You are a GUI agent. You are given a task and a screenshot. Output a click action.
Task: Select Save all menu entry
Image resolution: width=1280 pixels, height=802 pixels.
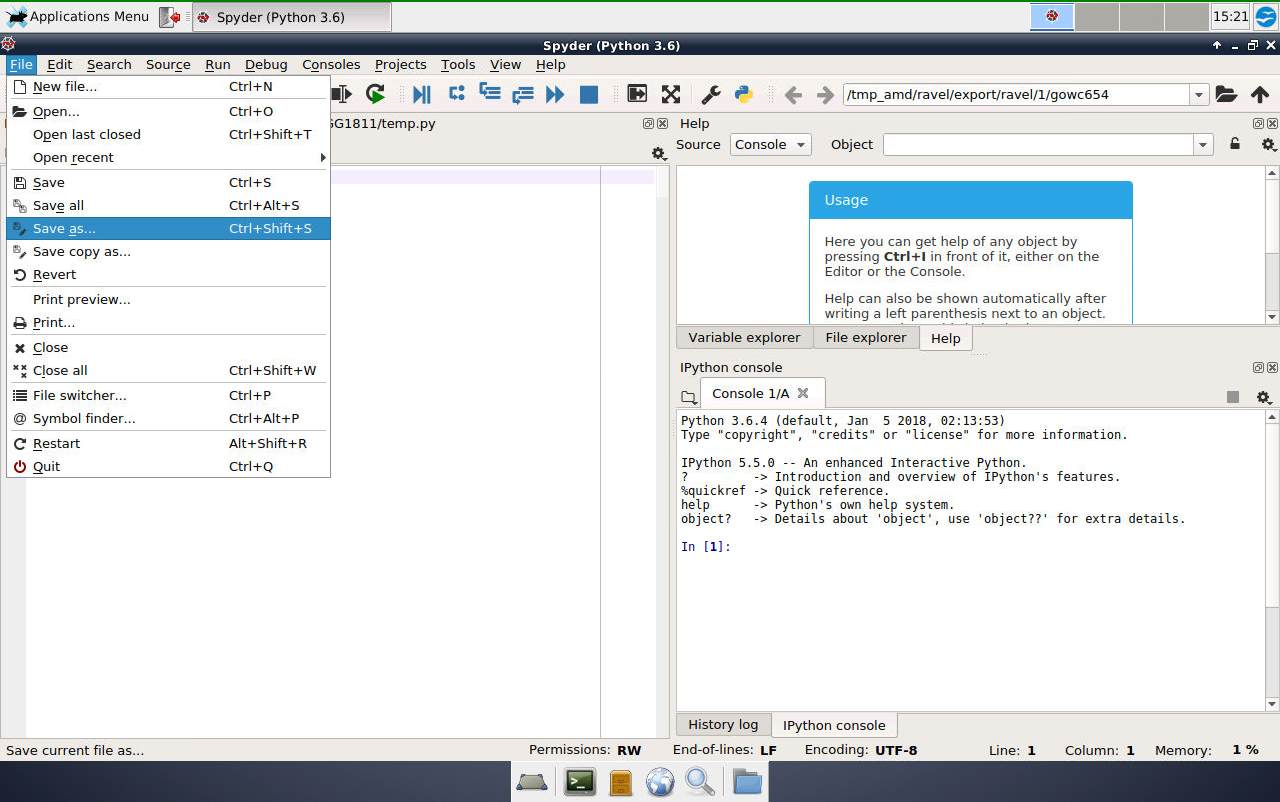[168, 205]
